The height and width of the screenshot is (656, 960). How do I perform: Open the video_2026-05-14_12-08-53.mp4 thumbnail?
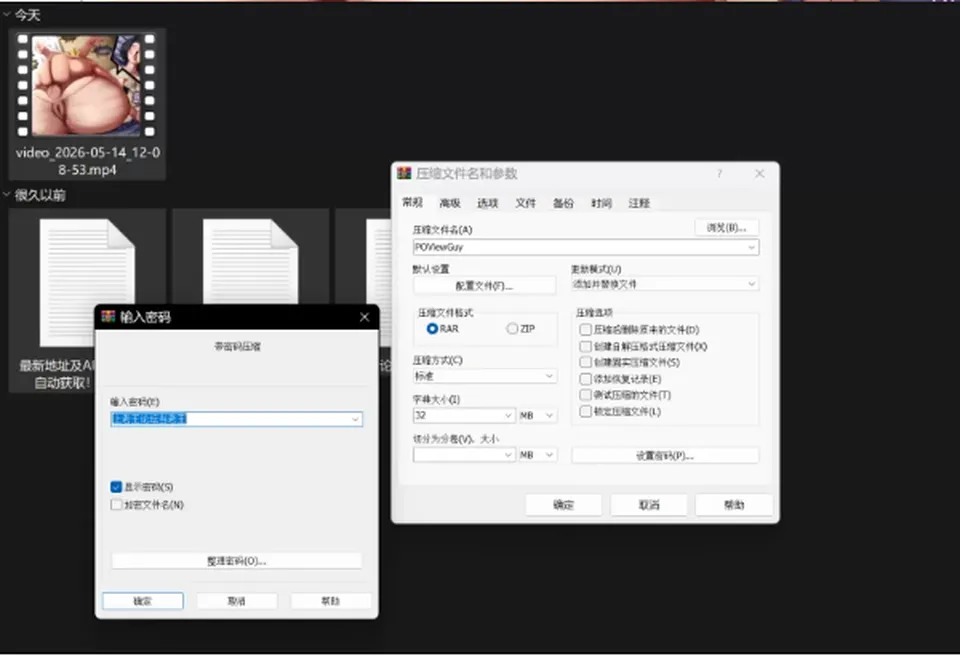(x=86, y=85)
